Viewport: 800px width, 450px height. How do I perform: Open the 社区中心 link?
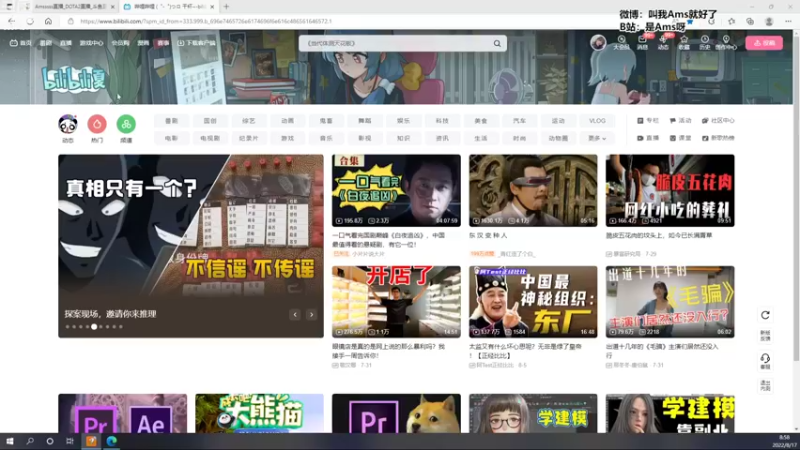click(718, 121)
